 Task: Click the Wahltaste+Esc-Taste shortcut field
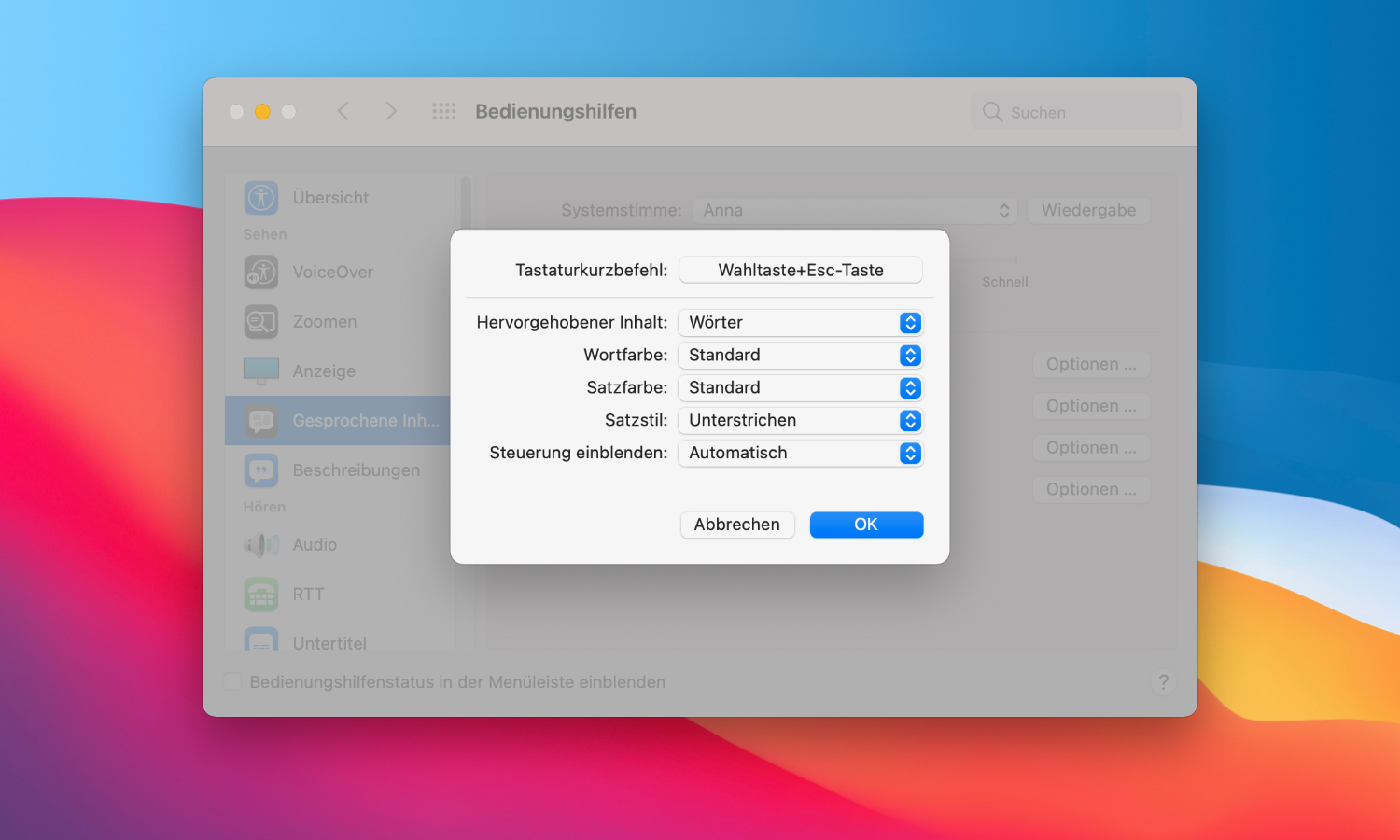tap(800, 271)
